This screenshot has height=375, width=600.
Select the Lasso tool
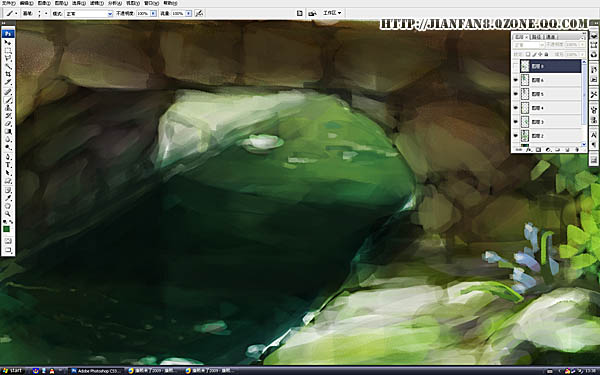tap(8, 58)
